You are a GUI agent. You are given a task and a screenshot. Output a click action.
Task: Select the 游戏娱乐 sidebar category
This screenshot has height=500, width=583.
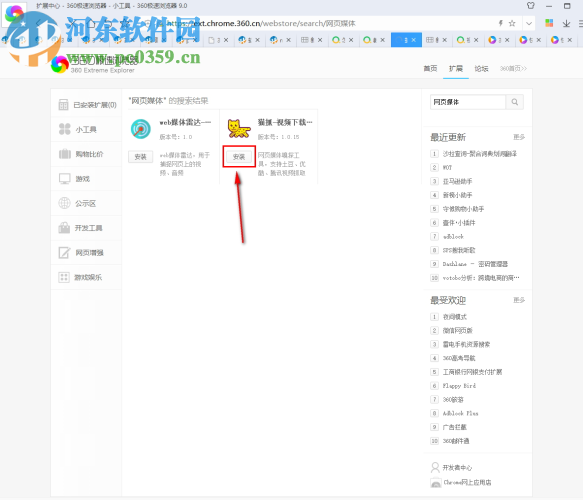pos(86,277)
